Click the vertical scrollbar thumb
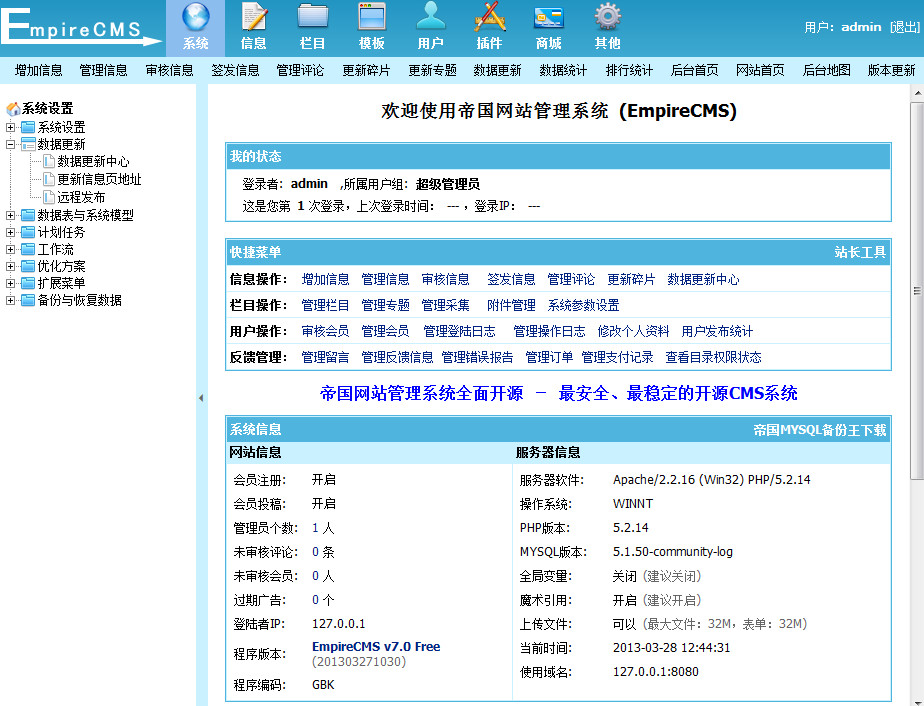Viewport: 924px width, 706px height. (x=917, y=291)
